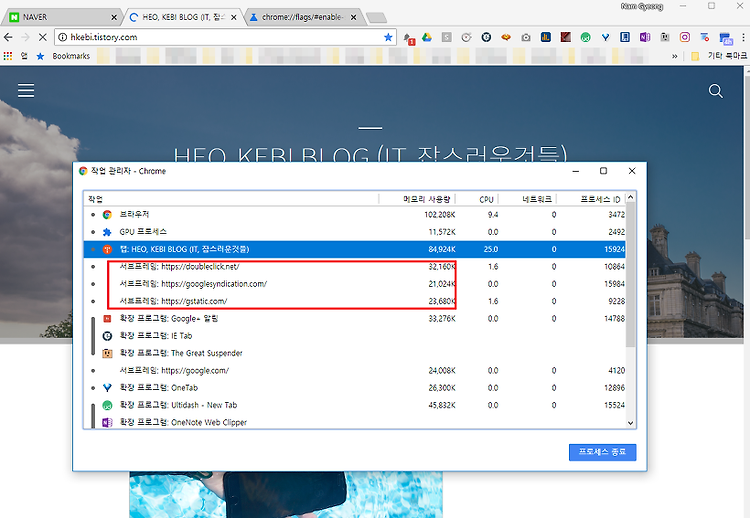The image size is (750, 518).
Task: Open the blue bar chart extension icon
Action: point(546,37)
